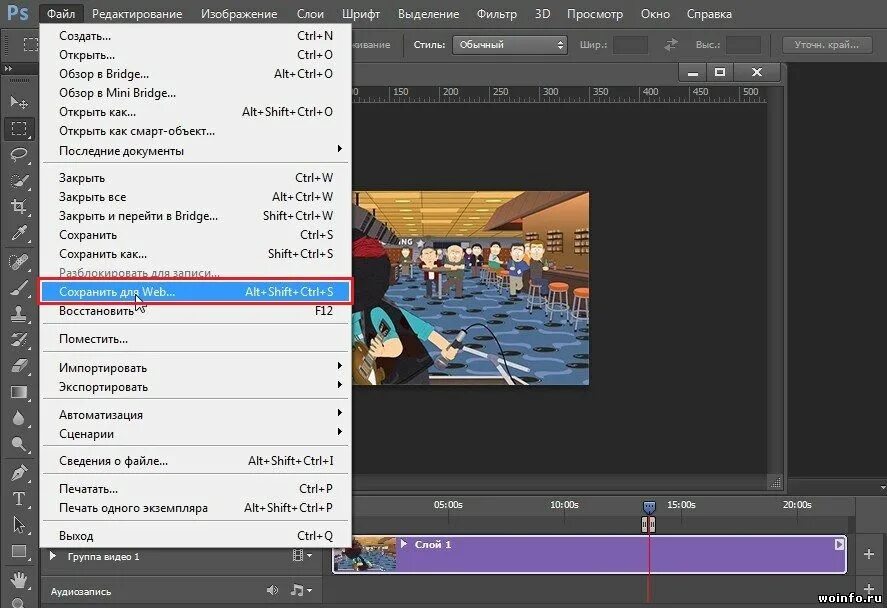
Task: Select the Crop tool
Action: coord(19,206)
